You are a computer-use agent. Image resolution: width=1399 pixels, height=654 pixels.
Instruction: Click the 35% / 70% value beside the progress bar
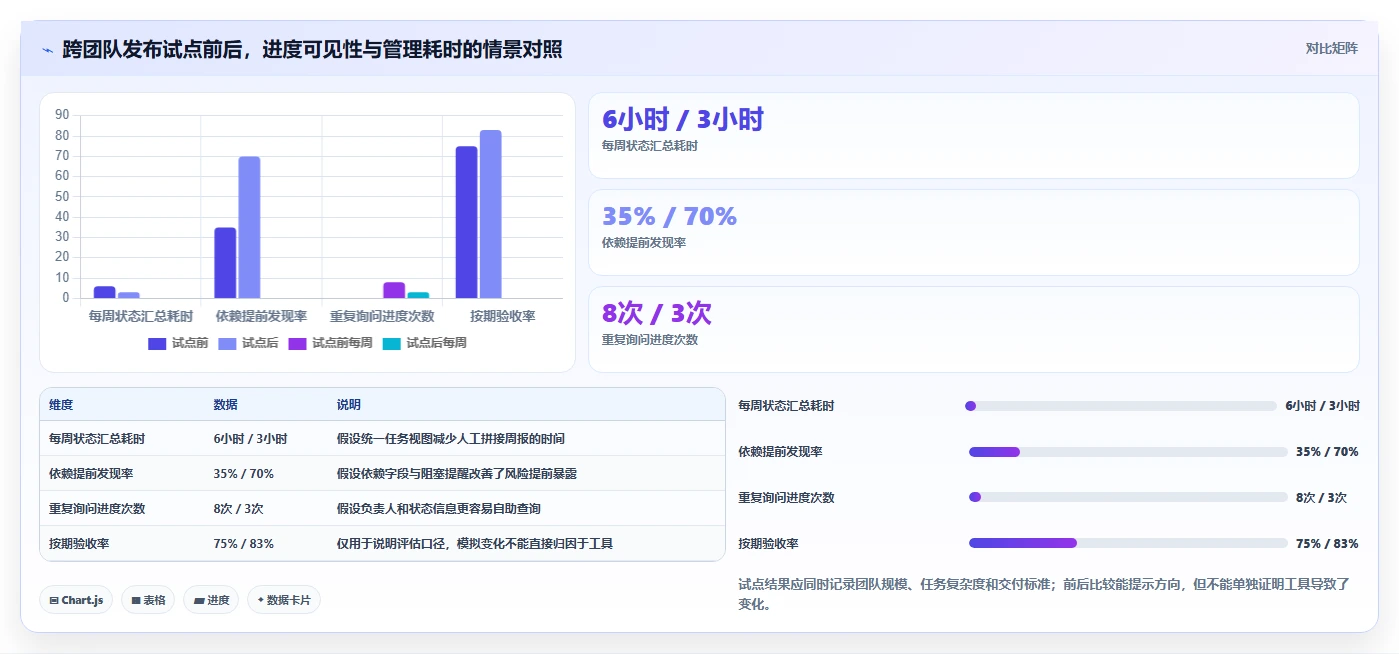tap(1327, 452)
